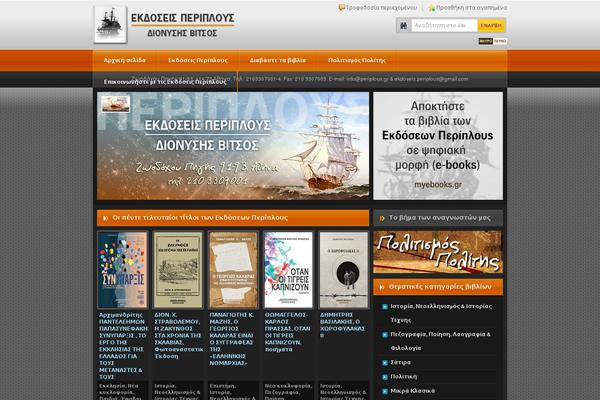600x400 pixels.
Task: Click the Θεματικές κατηγορίες βιβλίων heading
Action: coord(440,287)
